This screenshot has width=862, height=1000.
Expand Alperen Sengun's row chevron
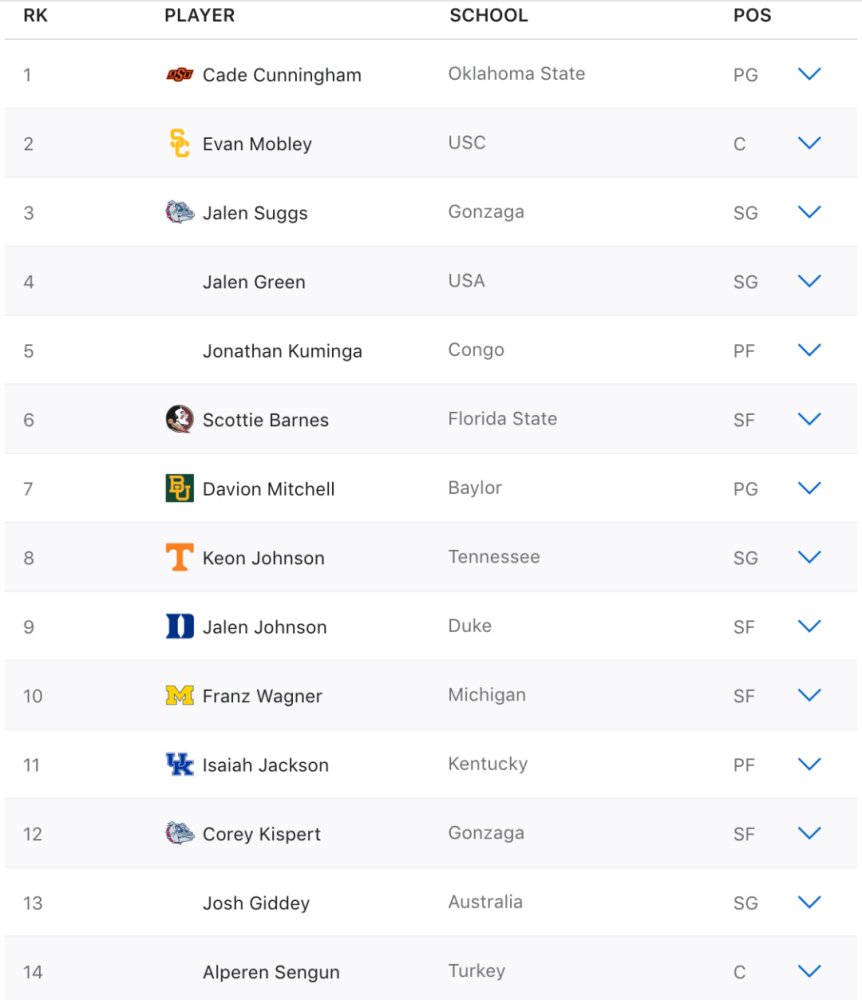coord(809,971)
